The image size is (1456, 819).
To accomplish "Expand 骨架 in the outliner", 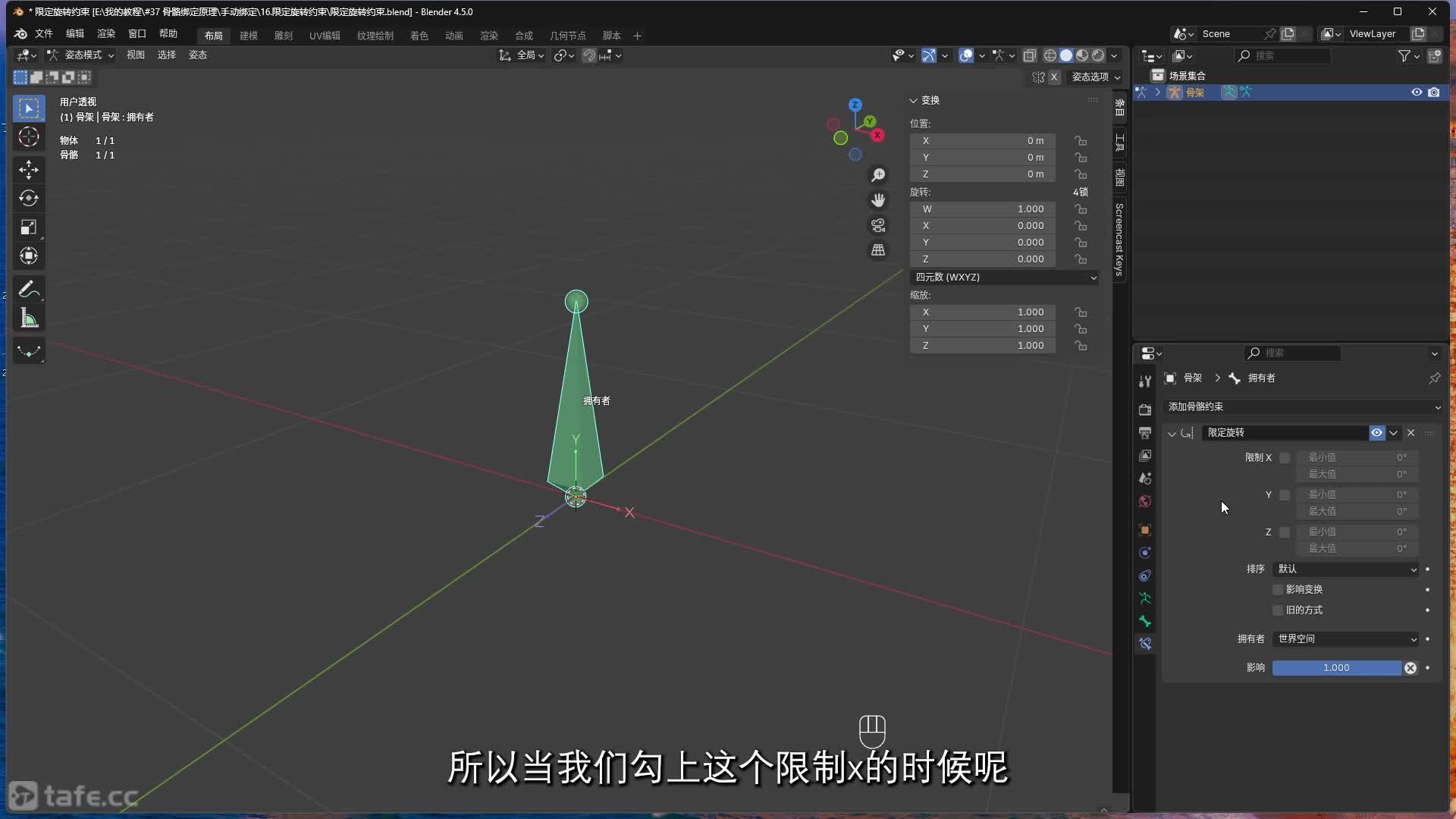I will (x=1158, y=93).
